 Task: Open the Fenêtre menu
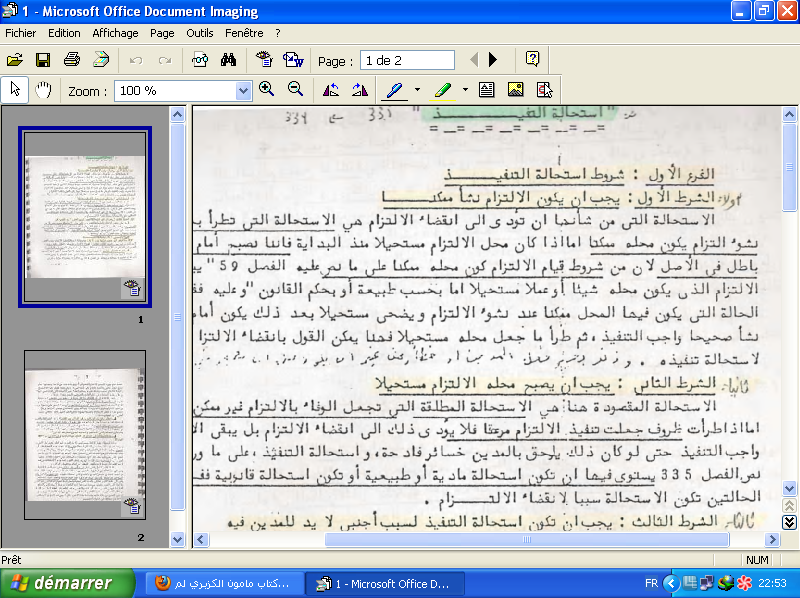click(244, 33)
